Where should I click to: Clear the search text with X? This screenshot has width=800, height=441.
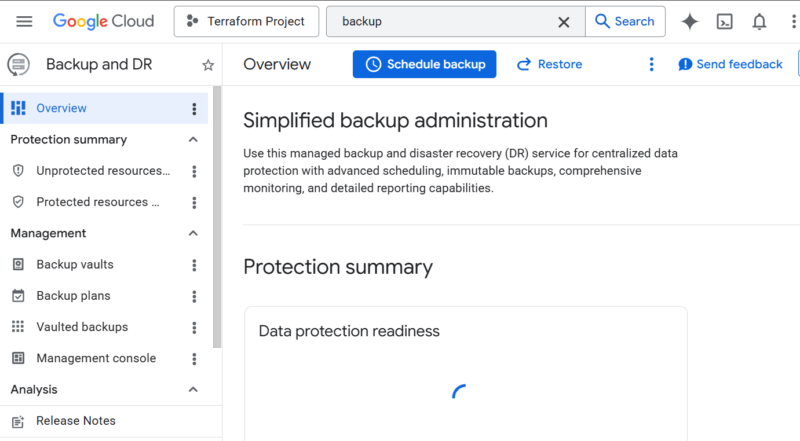tap(564, 22)
